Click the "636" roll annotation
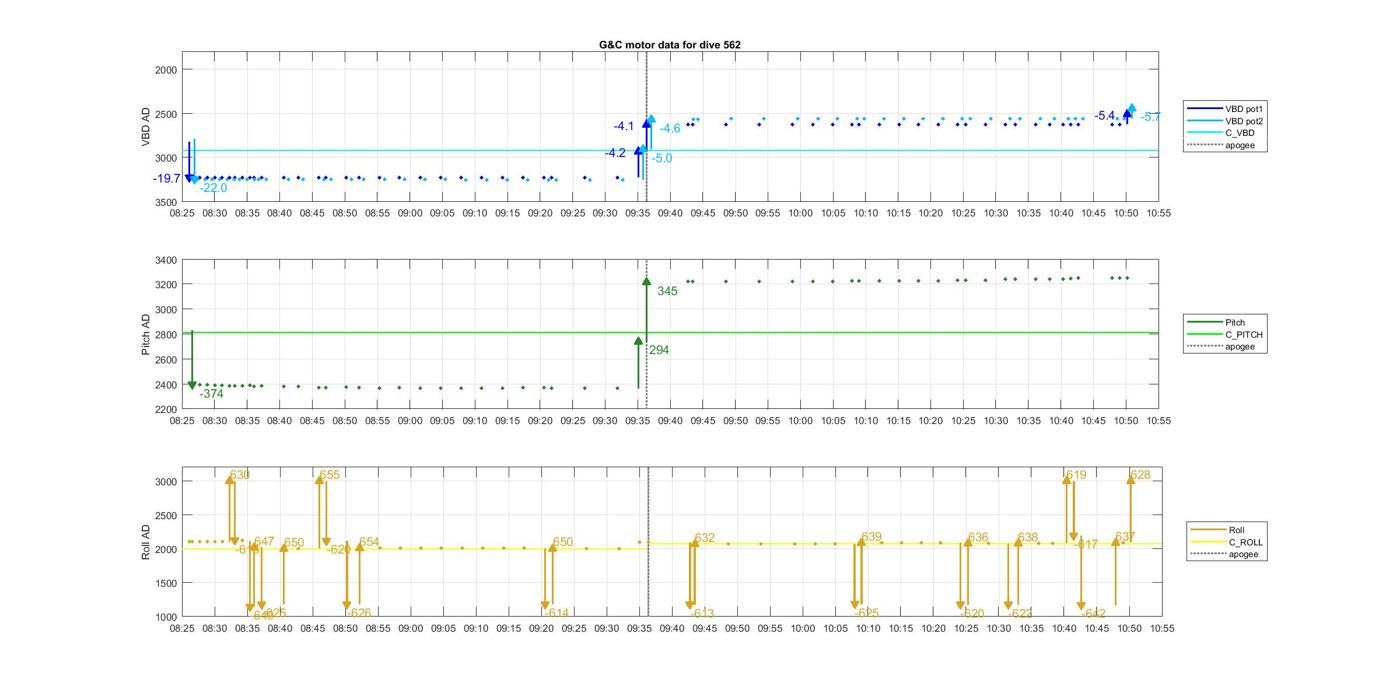Image resolution: width=1400 pixels, height=693 pixels. [x=978, y=538]
